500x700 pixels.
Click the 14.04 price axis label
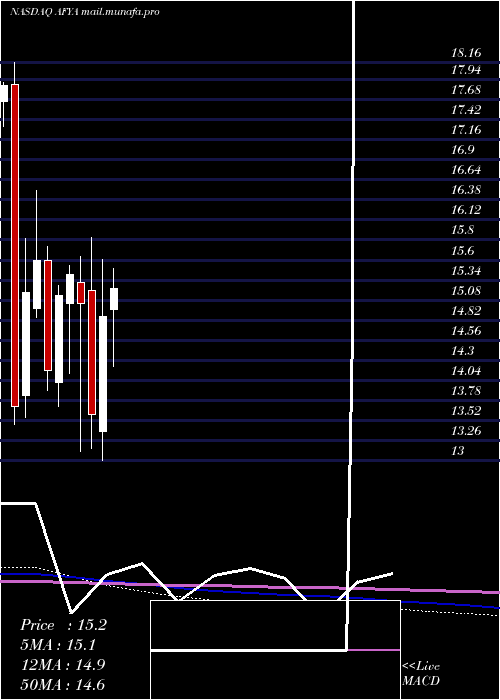coord(466,371)
